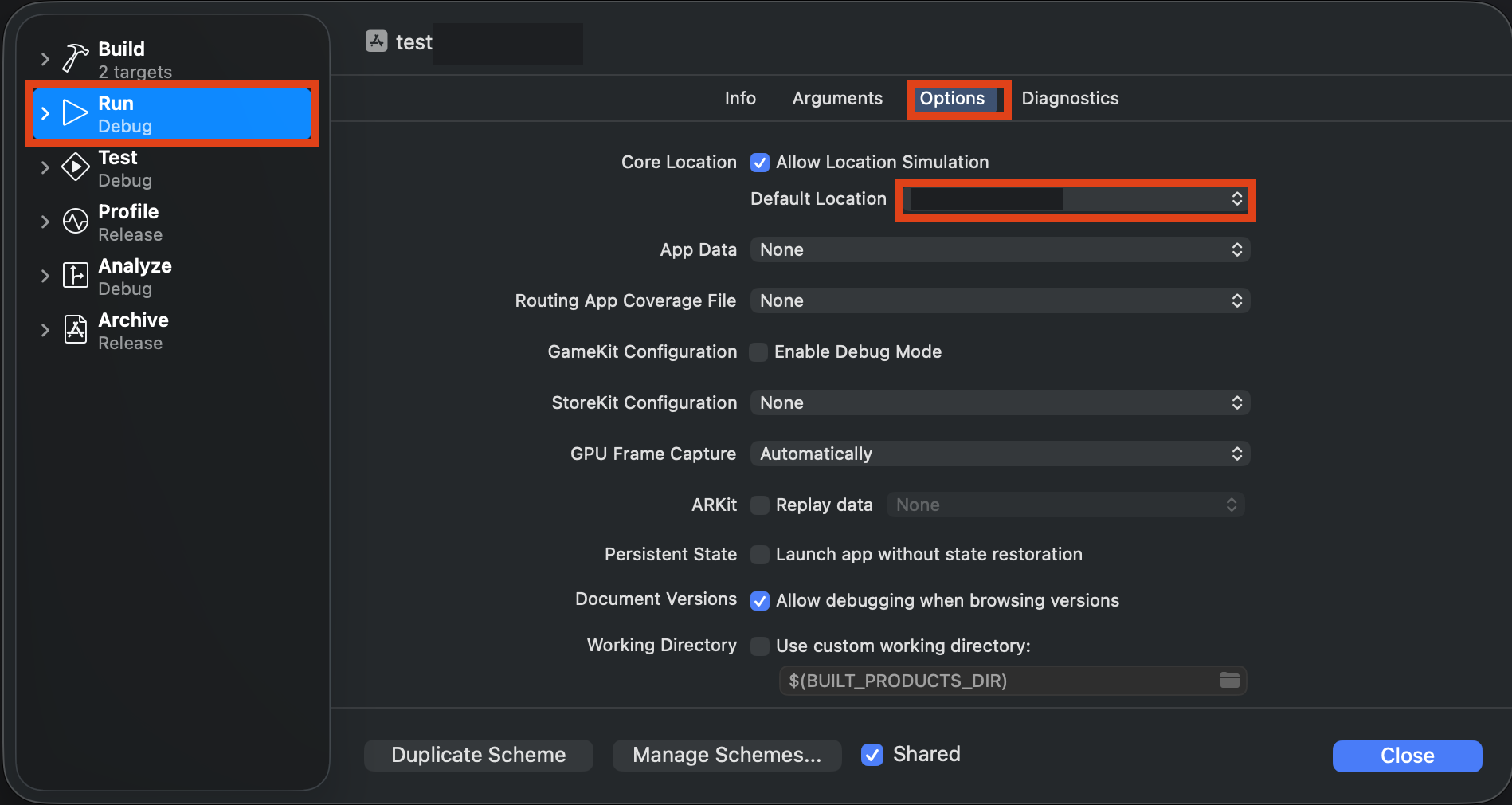This screenshot has width=1512, height=805.
Task: Expand the Run action chevron
Action: [x=45, y=113]
